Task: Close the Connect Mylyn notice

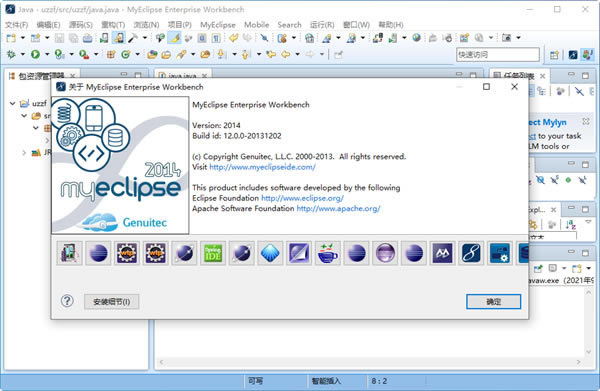Action: pos(586,121)
